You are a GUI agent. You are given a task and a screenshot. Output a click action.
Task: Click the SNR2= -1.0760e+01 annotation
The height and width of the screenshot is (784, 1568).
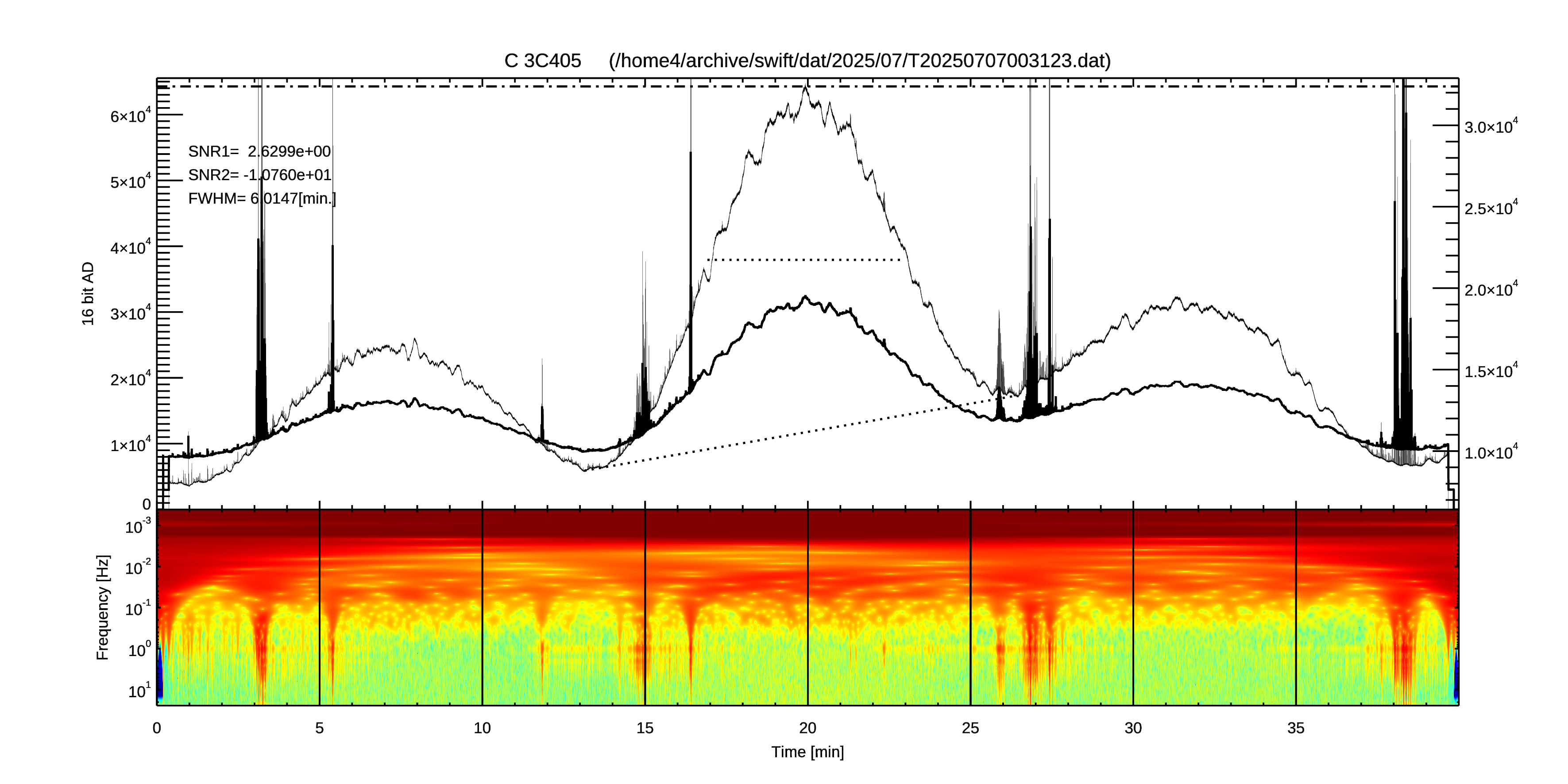pos(259,175)
